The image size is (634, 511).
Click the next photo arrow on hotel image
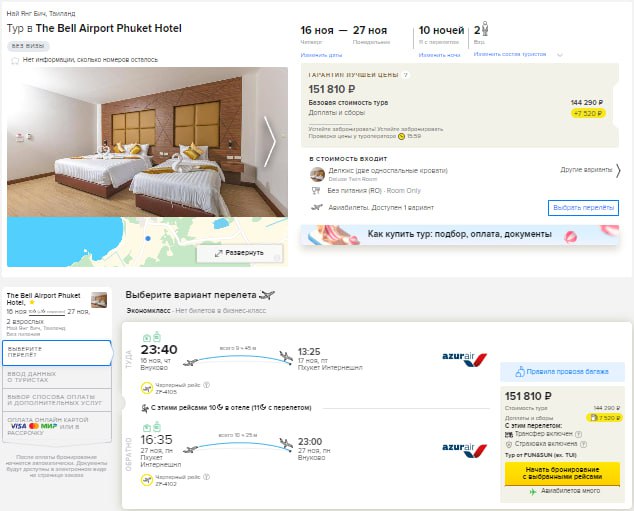click(268, 141)
